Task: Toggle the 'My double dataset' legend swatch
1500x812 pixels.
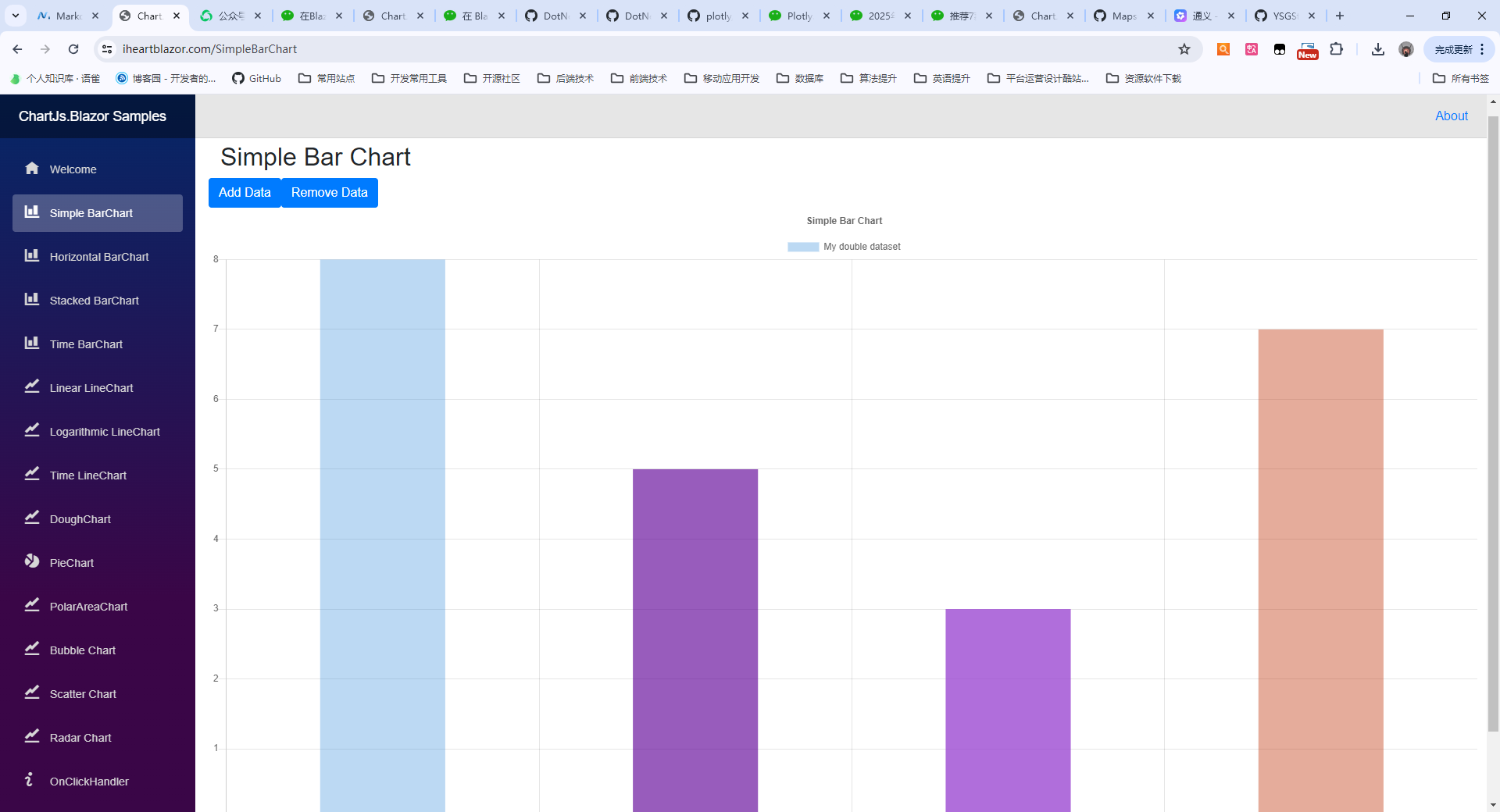Action: click(803, 247)
